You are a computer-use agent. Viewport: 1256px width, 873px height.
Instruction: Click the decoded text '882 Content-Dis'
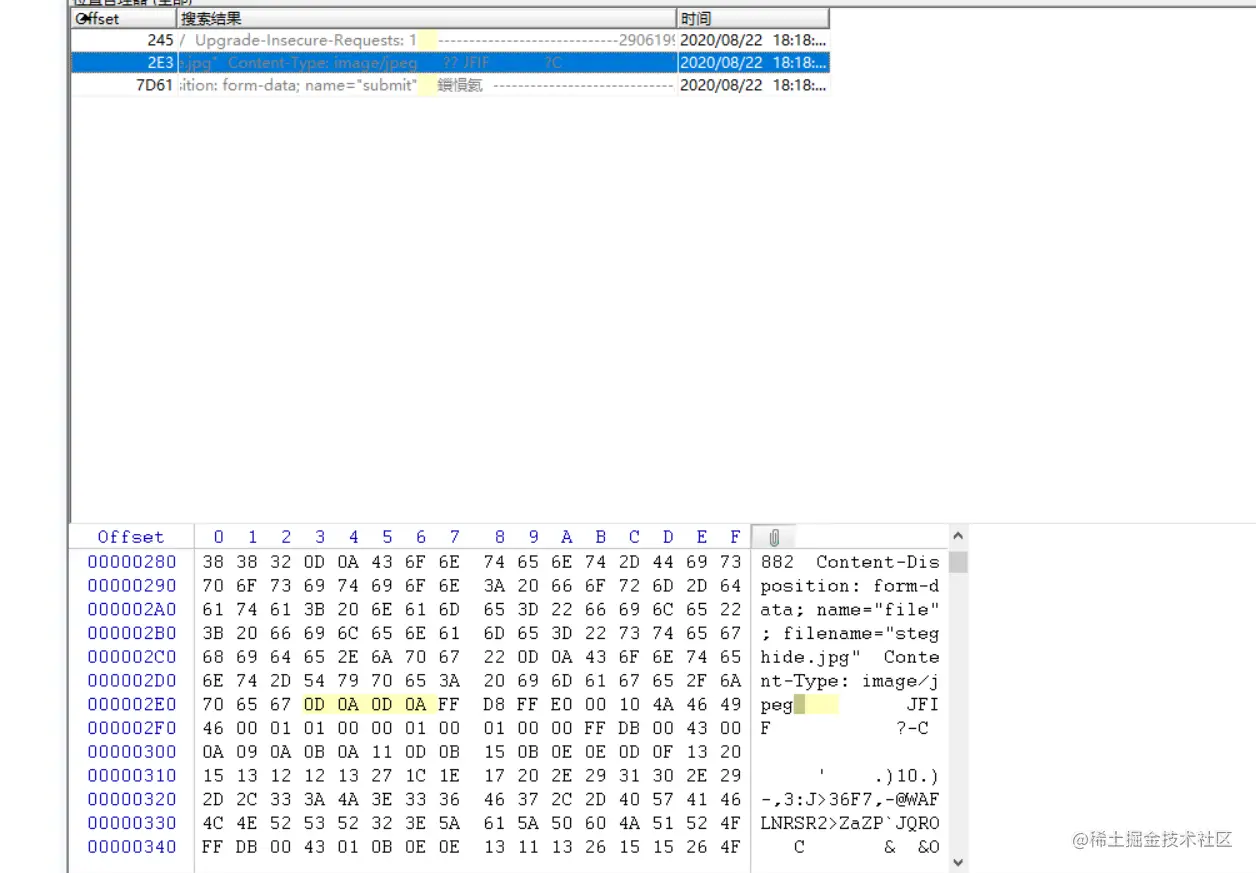point(850,562)
